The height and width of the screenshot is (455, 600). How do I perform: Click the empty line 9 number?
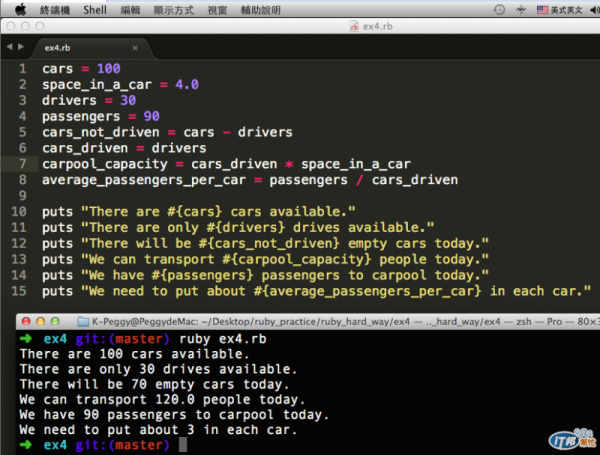[23, 196]
